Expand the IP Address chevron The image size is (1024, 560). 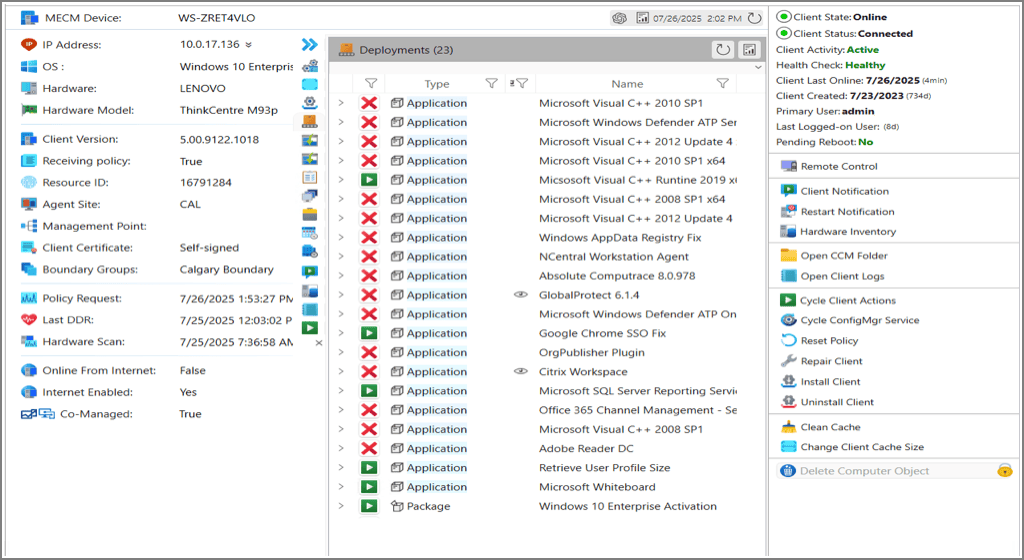click(248, 45)
